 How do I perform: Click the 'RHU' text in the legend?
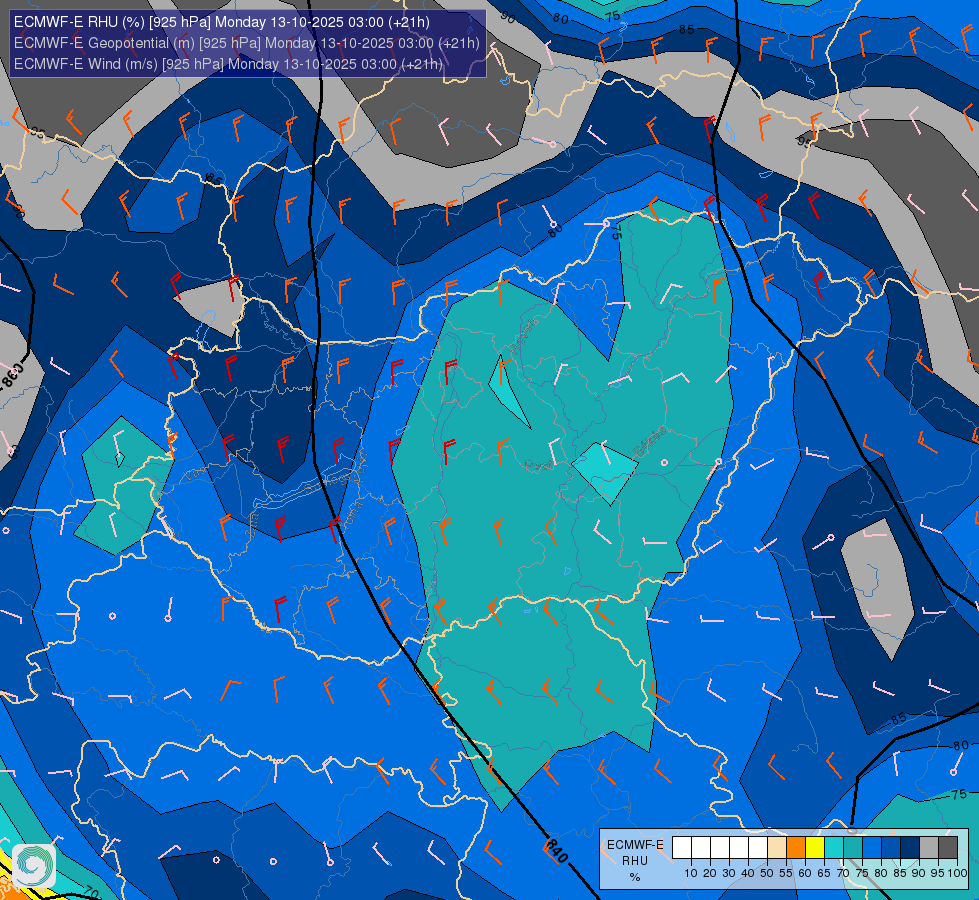pos(635,861)
